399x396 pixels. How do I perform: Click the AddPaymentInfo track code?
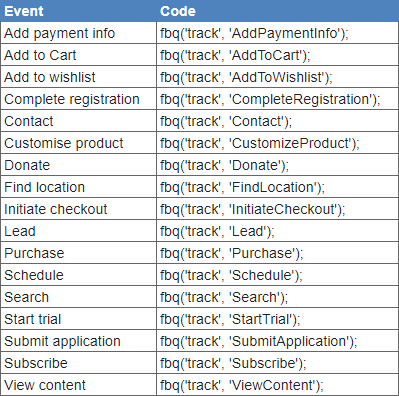point(254,33)
